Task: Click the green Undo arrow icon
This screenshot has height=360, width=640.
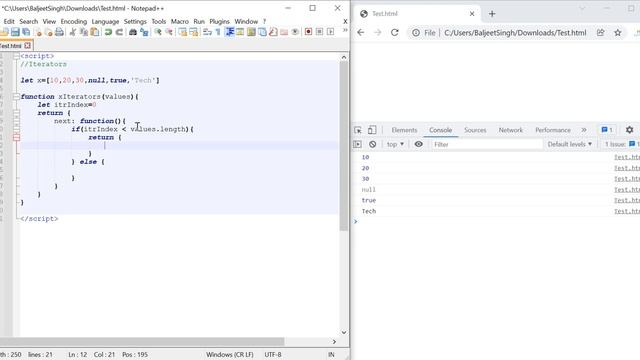Action: [108, 32]
